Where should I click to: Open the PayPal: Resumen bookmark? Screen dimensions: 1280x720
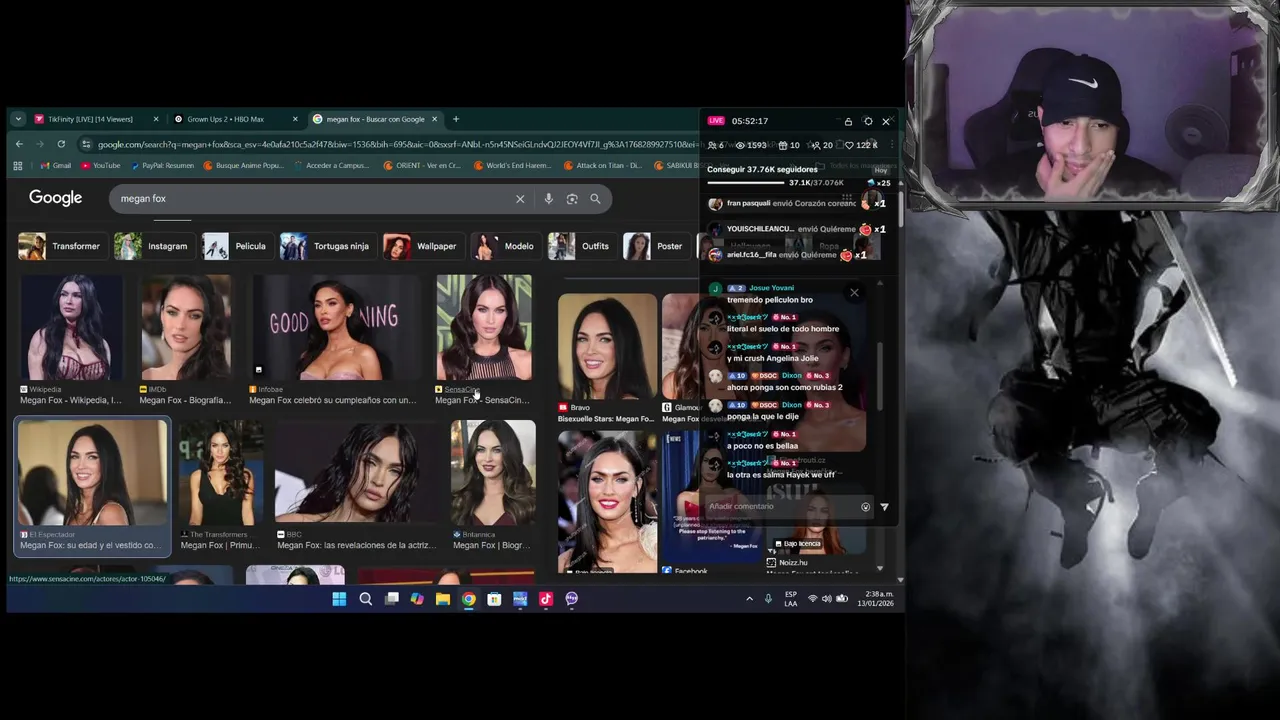162,165
